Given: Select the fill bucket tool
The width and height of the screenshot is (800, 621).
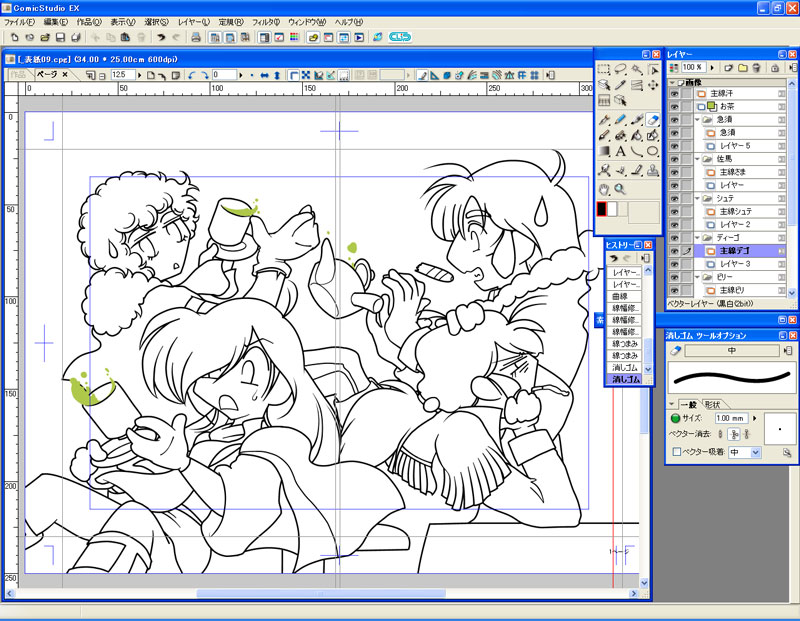Looking at the screenshot, I should click(x=637, y=136).
